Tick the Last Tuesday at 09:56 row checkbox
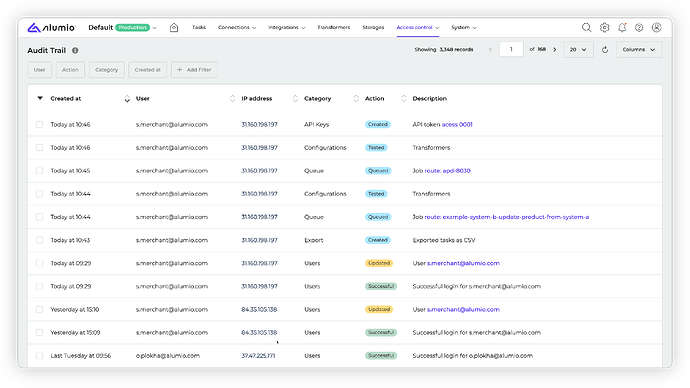Screen dimensions: 690x388 (x=40, y=355)
